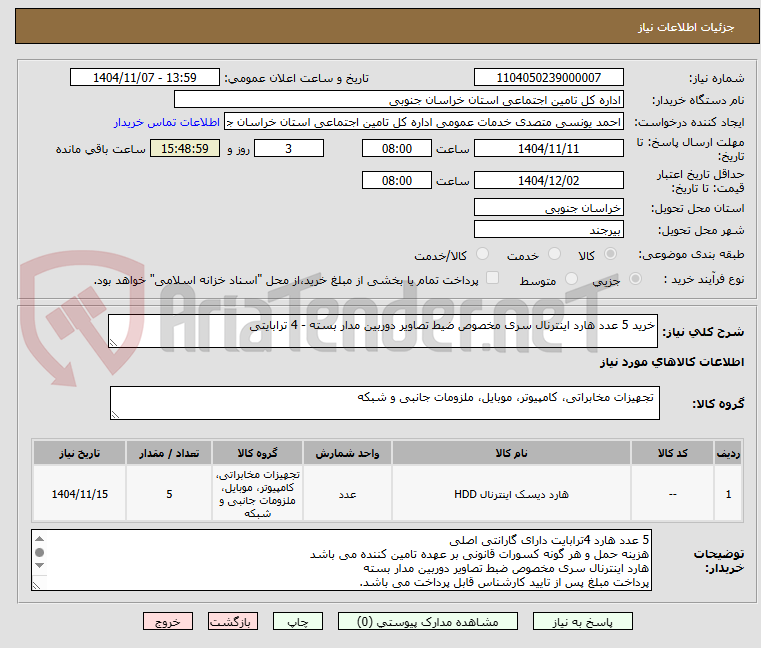Click the quantity cell showing 5
761x648 pixels.
coord(169,494)
